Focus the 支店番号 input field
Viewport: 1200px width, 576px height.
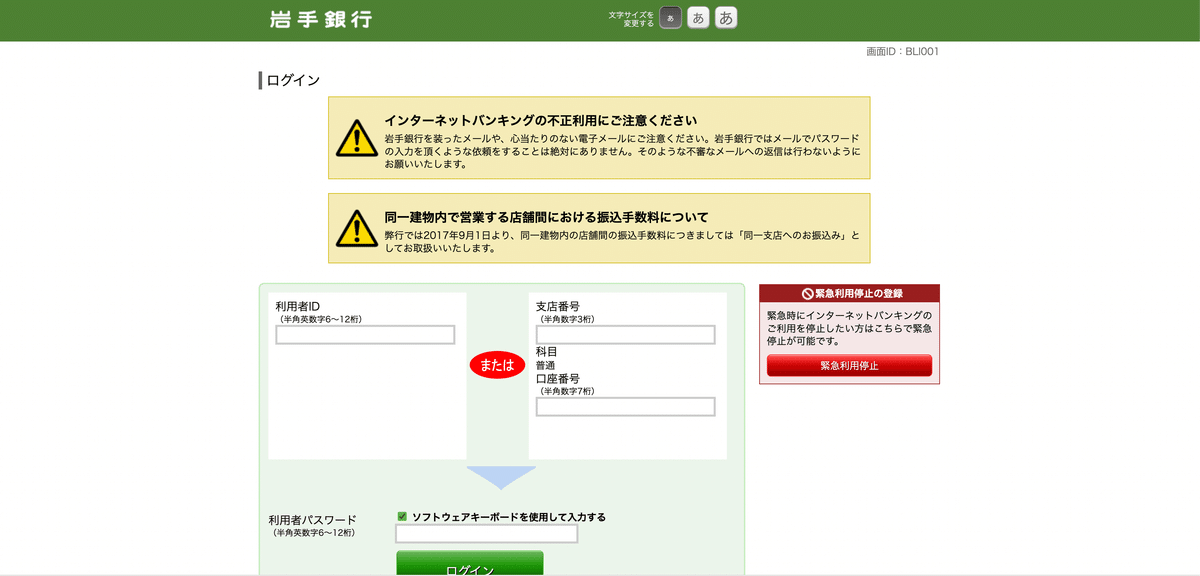click(x=626, y=335)
